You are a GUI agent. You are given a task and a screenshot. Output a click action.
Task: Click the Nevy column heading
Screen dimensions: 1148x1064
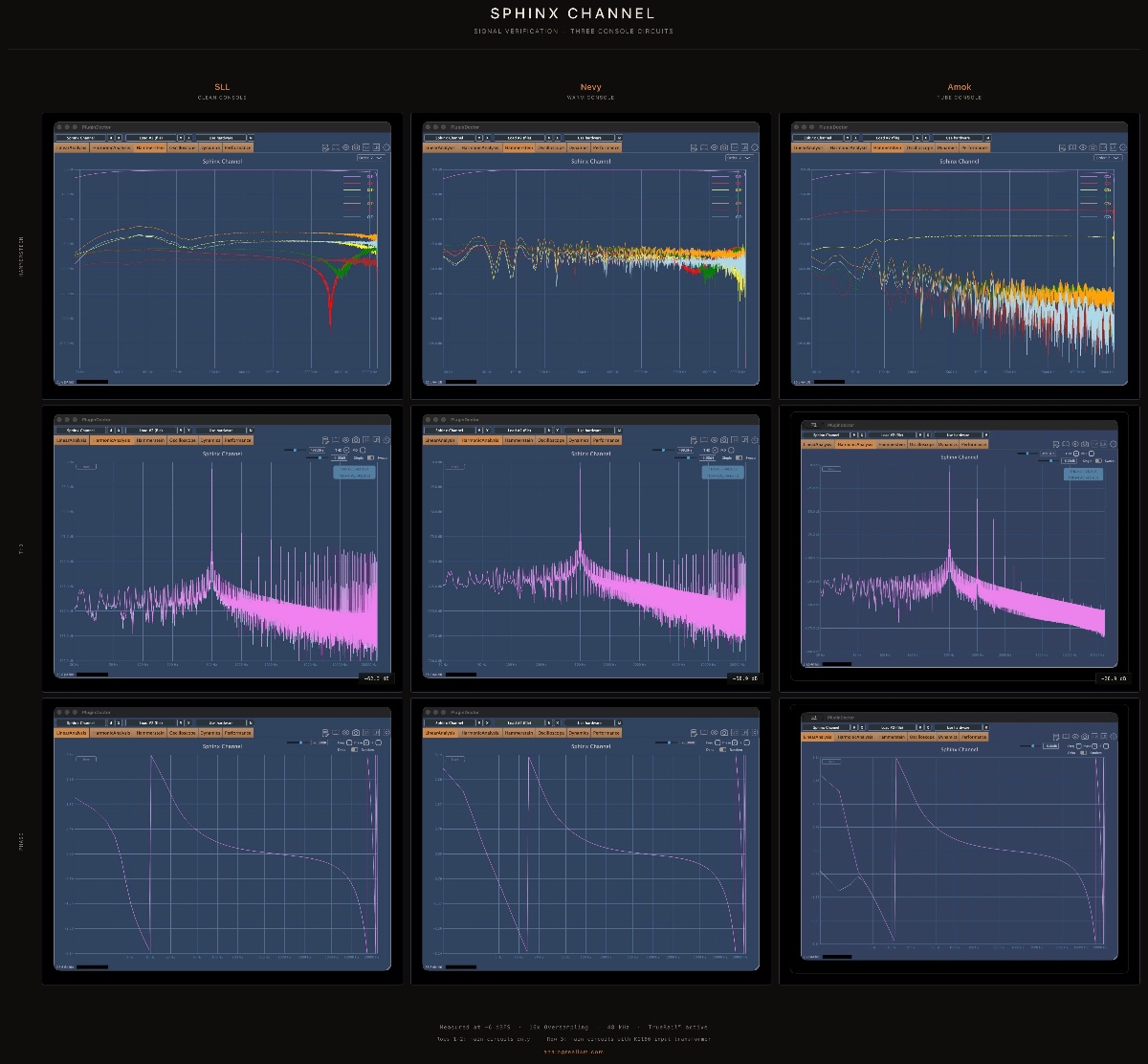tap(590, 87)
